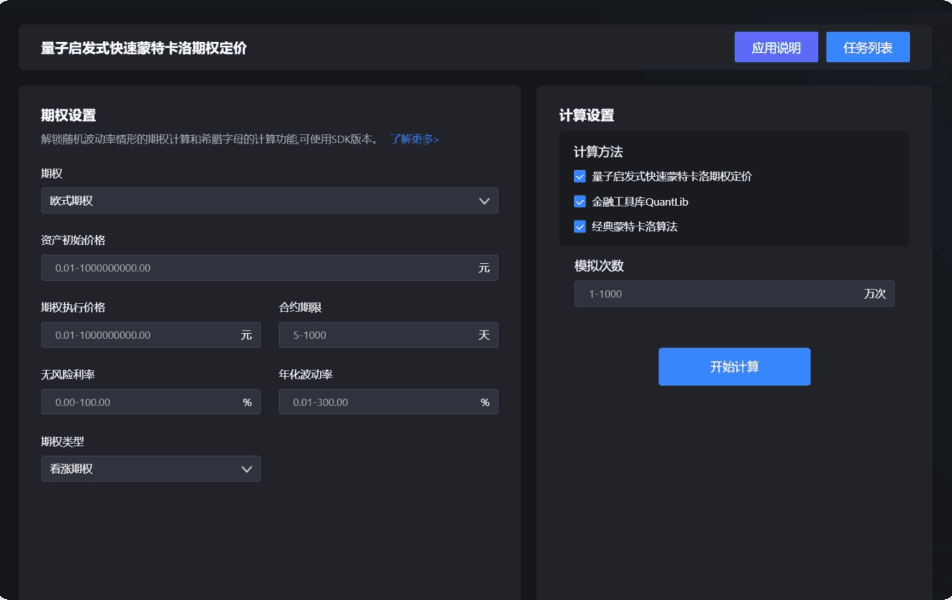Click the 期权执行价格 label
The width and height of the screenshot is (952, 600).
[73, 307]
